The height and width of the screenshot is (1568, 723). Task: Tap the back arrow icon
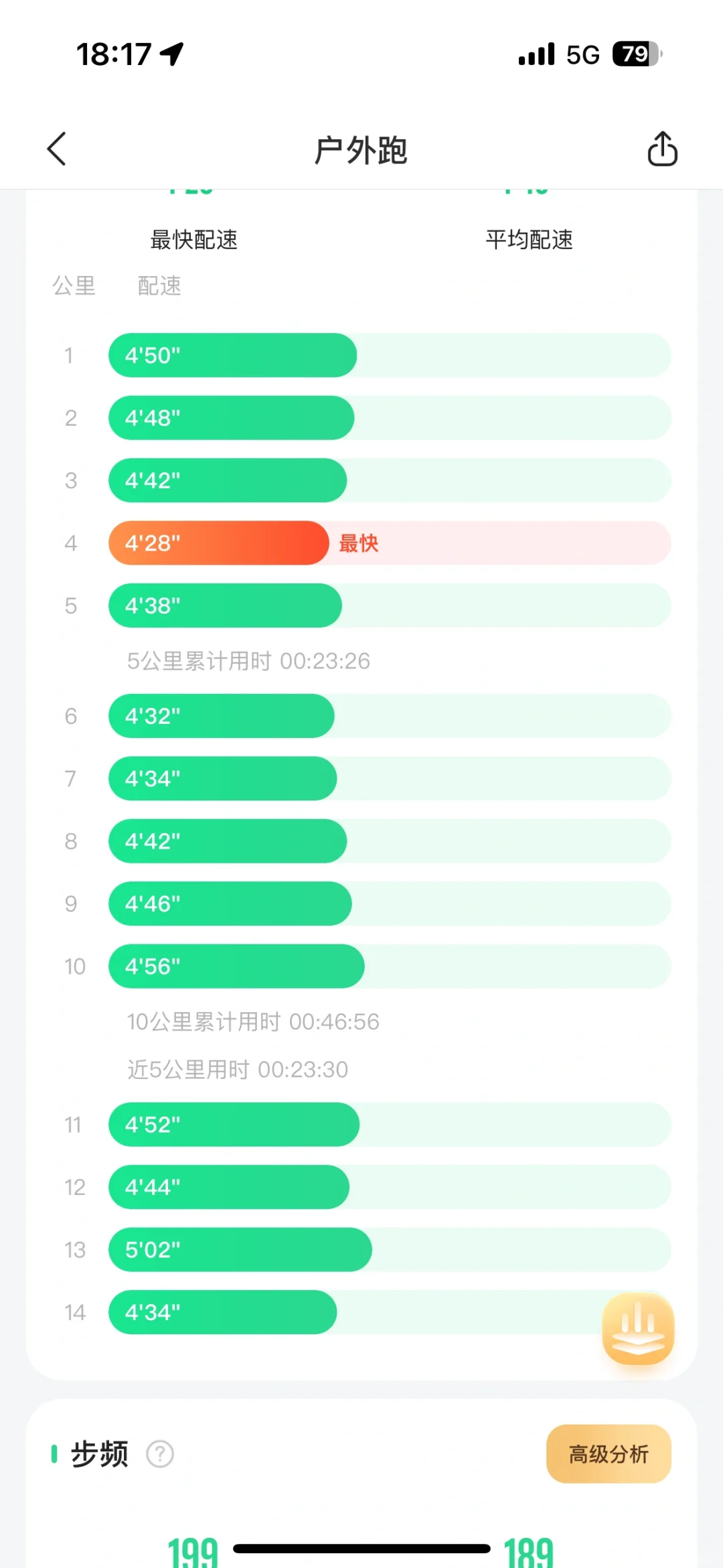pos(58,149)
